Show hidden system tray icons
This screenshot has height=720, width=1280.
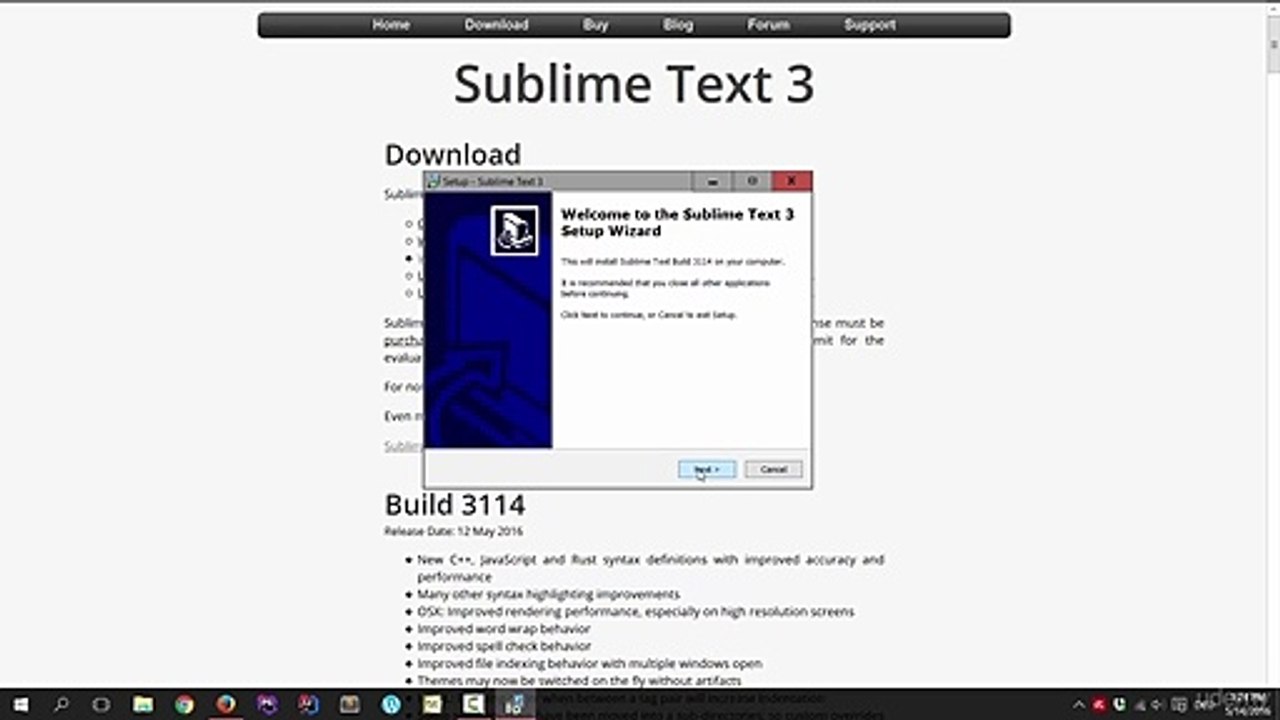(1079, 705)
